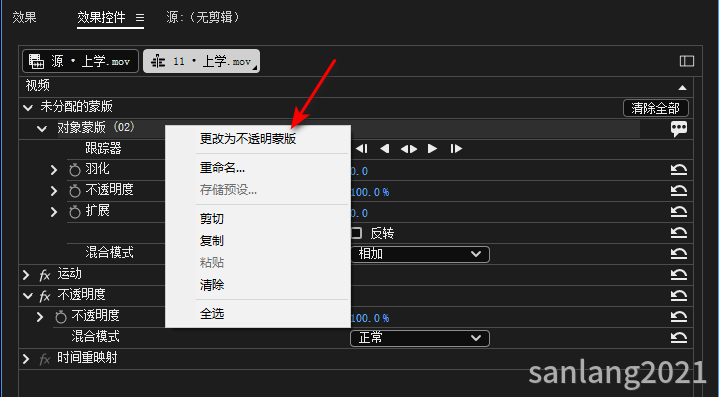
Task: Select the 跟踪器 label row
Action: click(103, 148)
